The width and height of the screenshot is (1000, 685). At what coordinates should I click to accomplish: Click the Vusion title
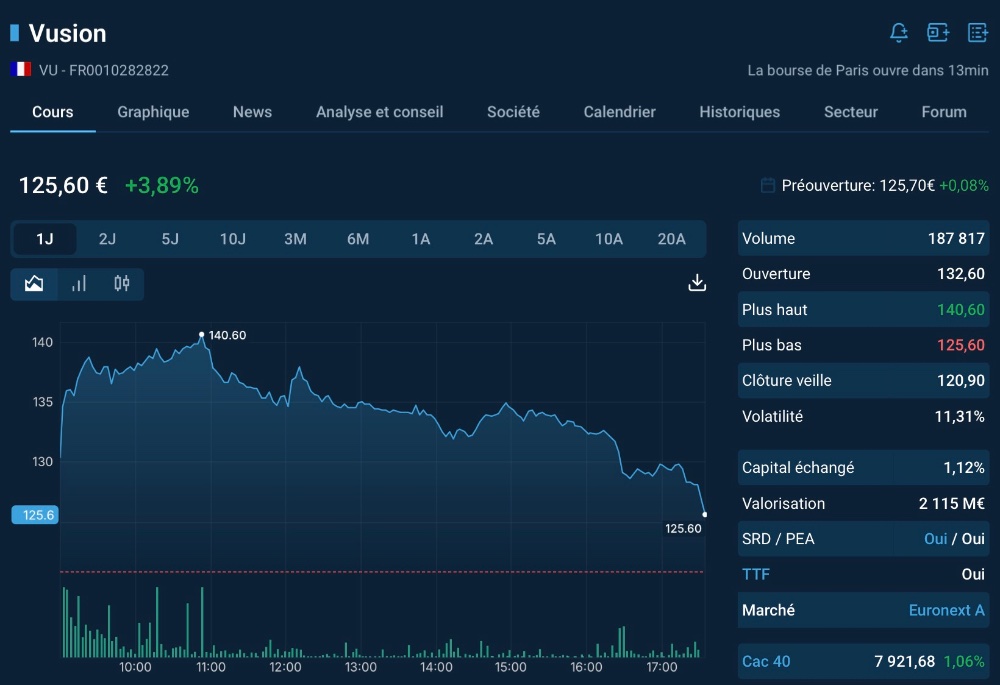[68, 34]
